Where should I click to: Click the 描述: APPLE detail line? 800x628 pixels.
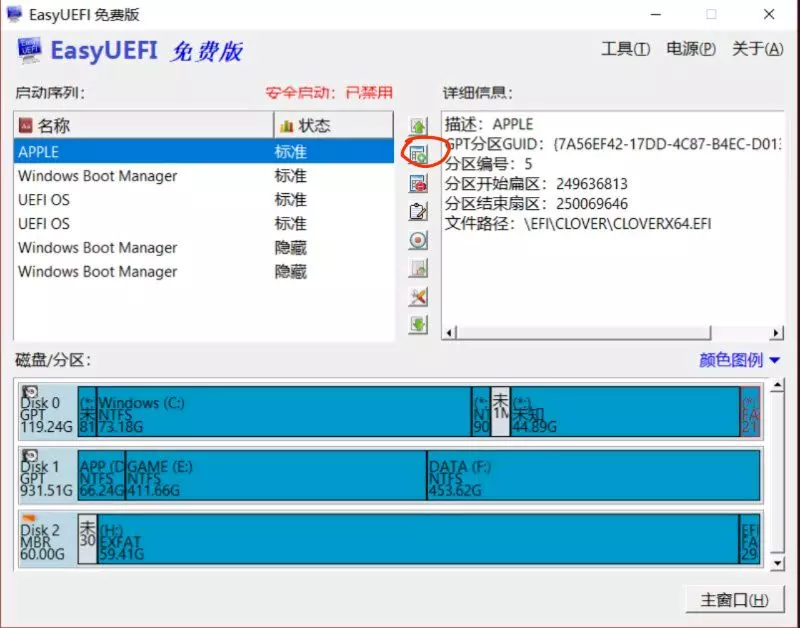click(489, 124)
